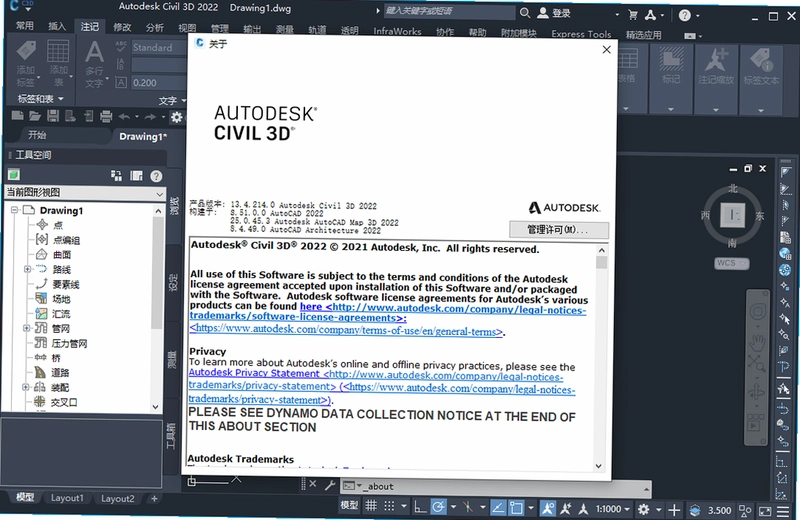The image size is (800, 520).
Task: Toggle 2D object snap square icon
Action: click(516, 508)
